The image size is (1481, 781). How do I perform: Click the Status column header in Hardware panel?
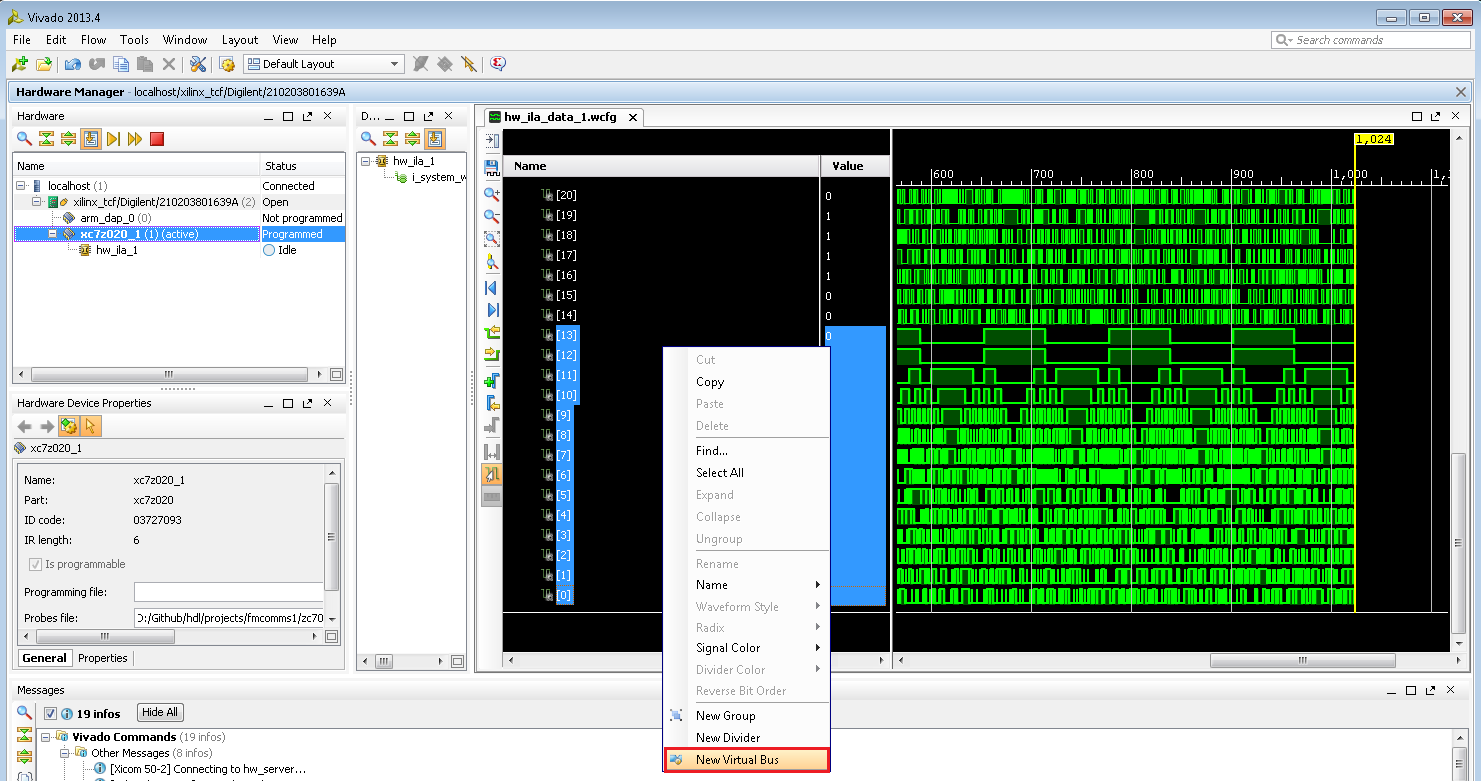(x=302, y=166)
